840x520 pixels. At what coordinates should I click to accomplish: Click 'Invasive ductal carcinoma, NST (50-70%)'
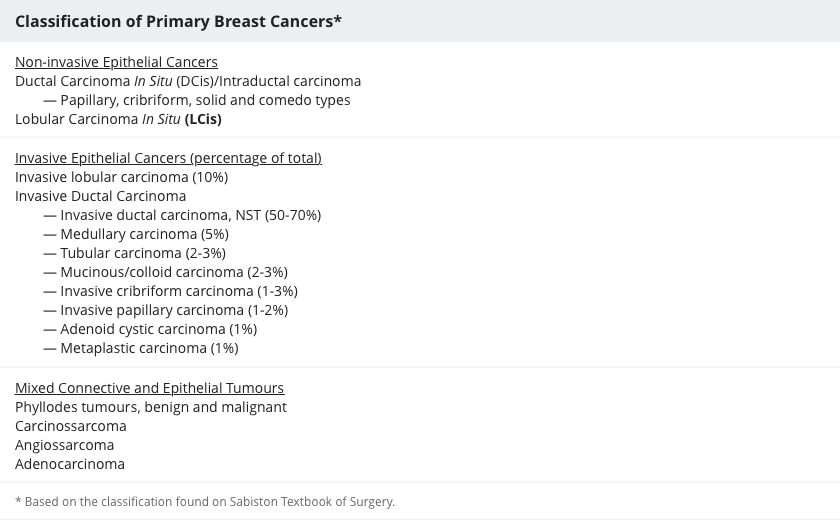[191, 215]
